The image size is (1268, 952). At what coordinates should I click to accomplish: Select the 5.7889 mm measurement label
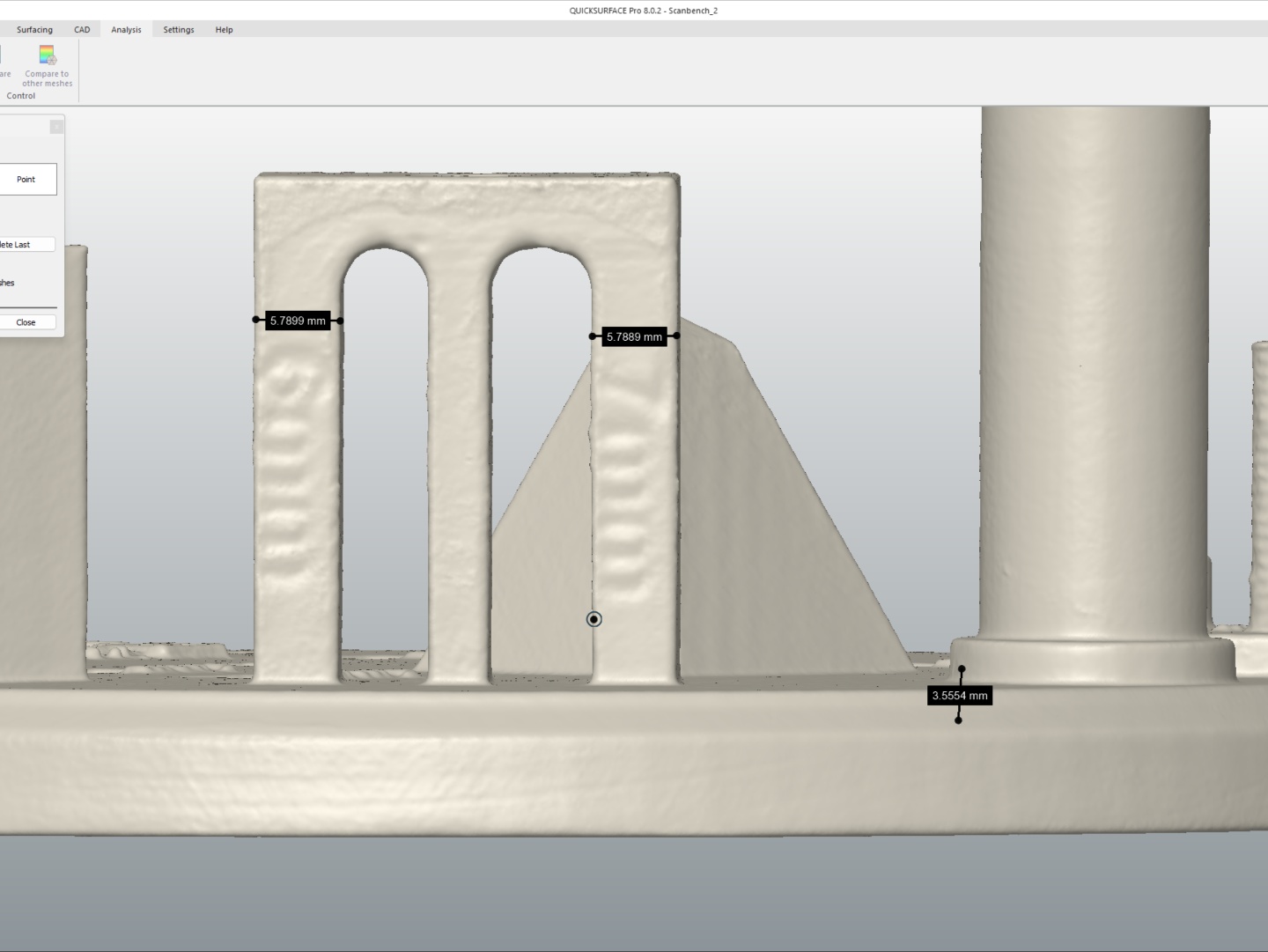click(634, 336)
